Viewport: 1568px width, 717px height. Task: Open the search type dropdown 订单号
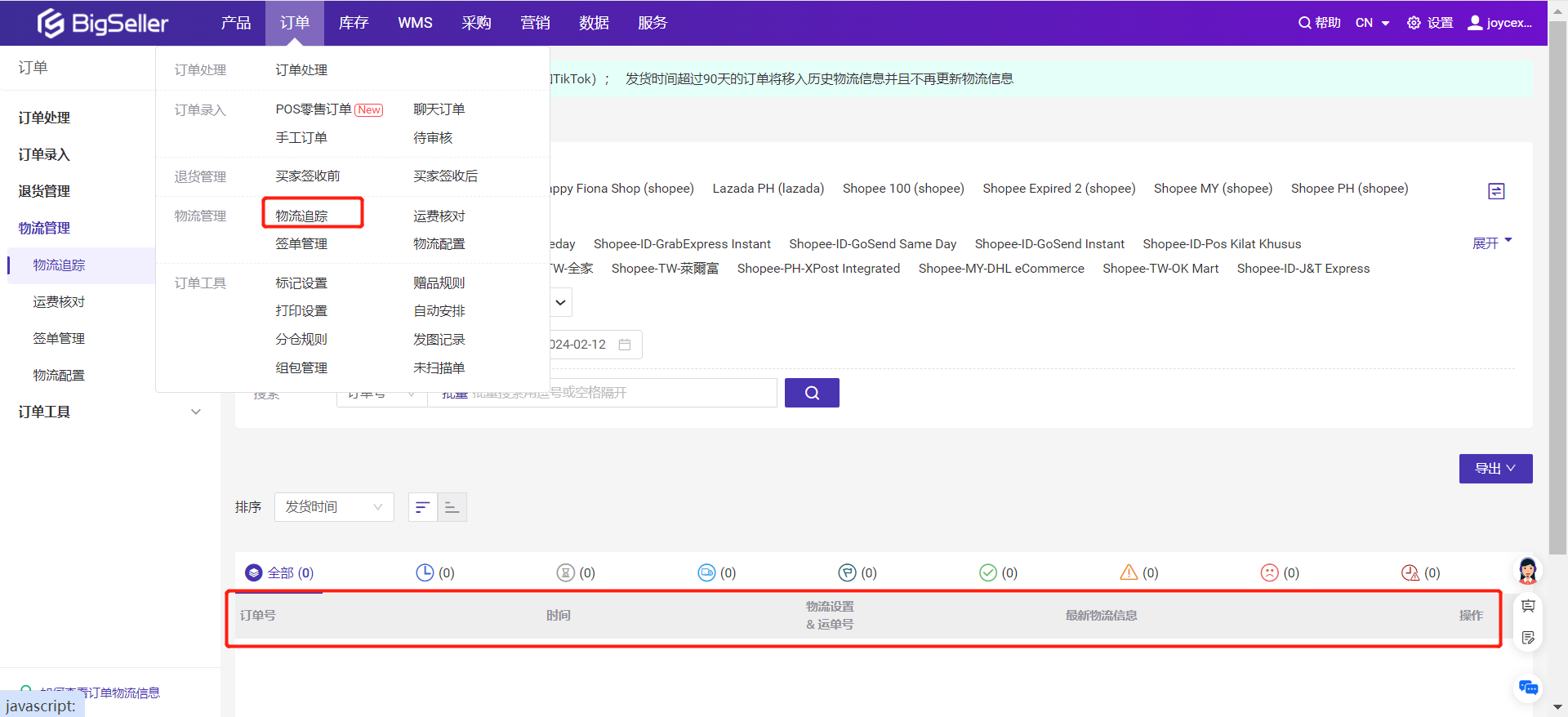pos(381,393)
